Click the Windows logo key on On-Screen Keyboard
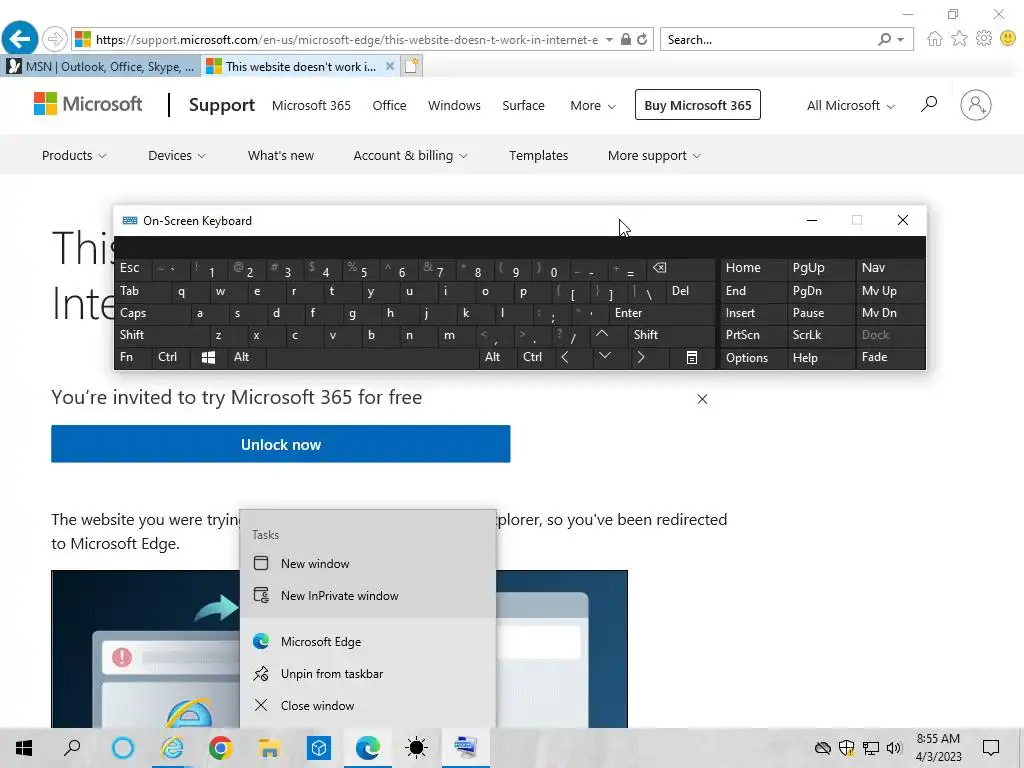Image resolution: width=1024 pixels, height=768 pixels. pyautogui.click(x=208, y=357)
